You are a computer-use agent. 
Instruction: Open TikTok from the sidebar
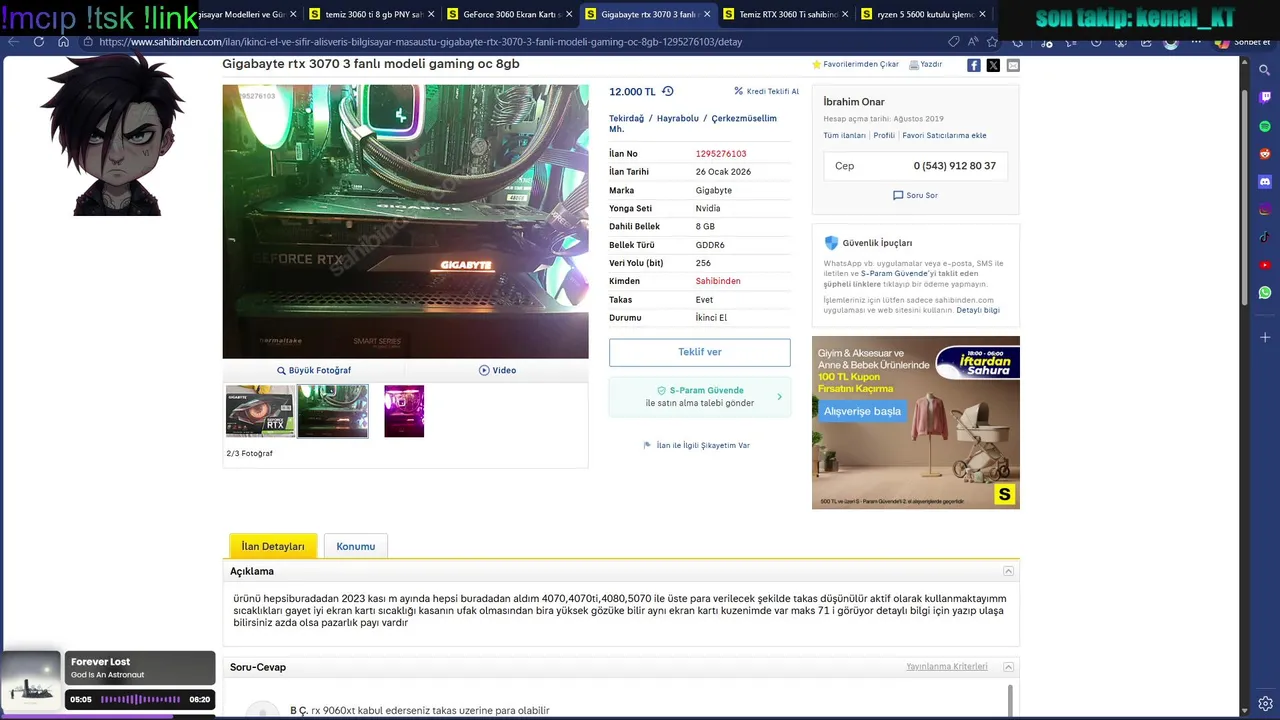[x=1265, y=237]
